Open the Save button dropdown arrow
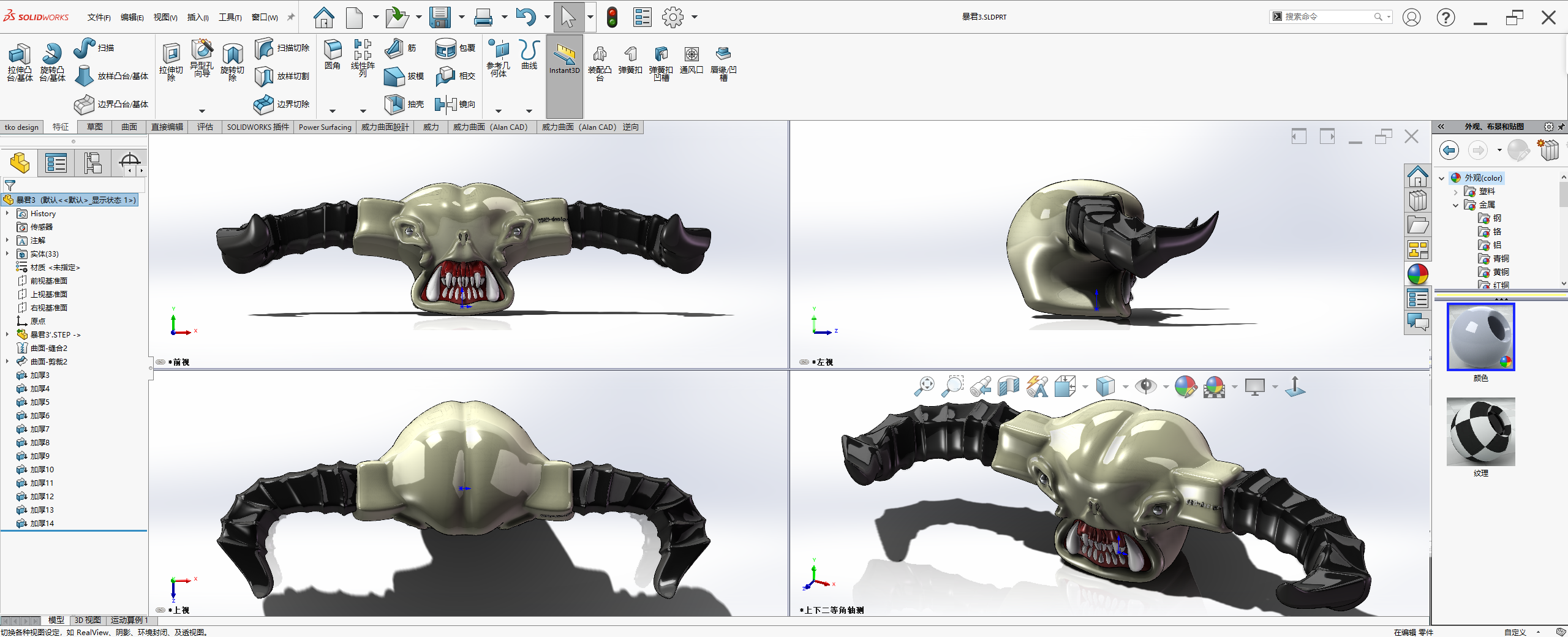This screenshot has width=1568, height=637. coord(462,17)
